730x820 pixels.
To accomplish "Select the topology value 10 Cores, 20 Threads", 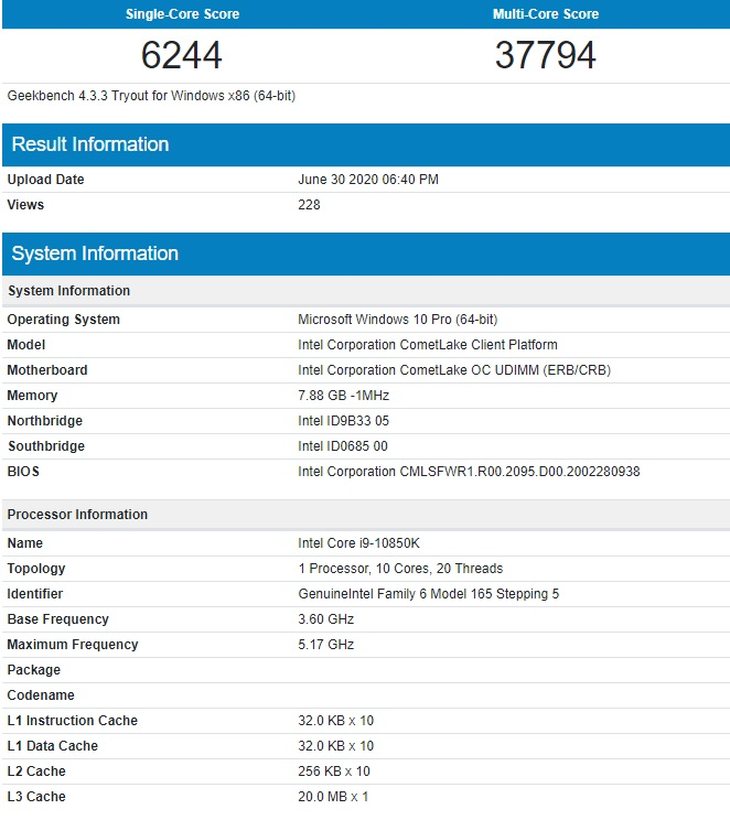I will (400, 568).
